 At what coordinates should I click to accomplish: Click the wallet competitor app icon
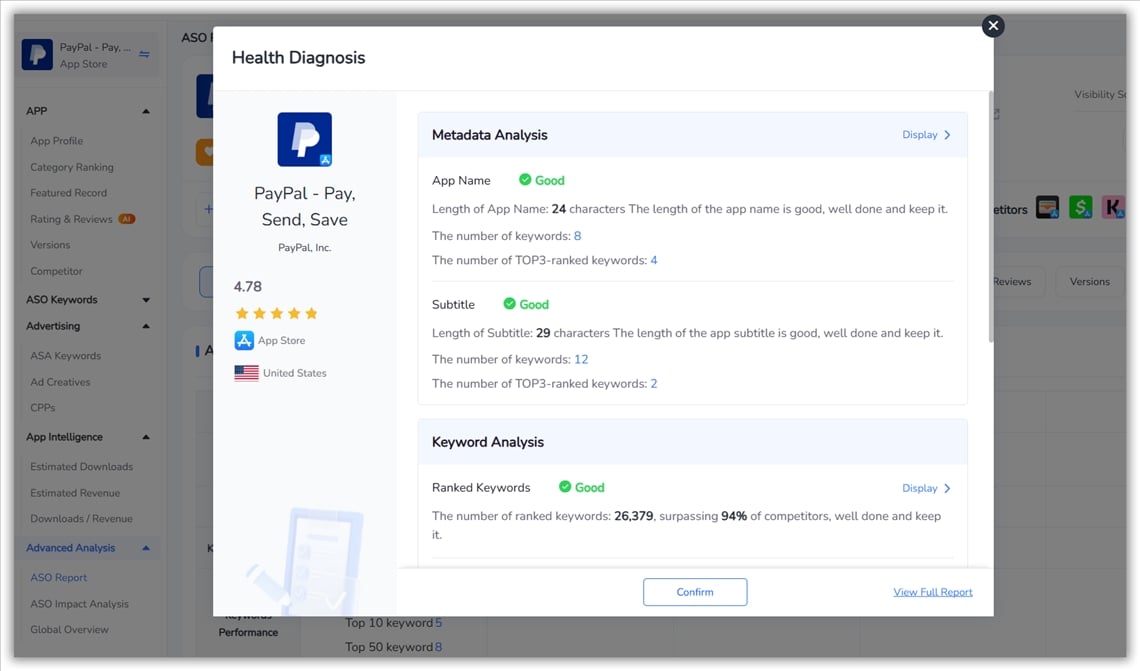pos(1047,208)
